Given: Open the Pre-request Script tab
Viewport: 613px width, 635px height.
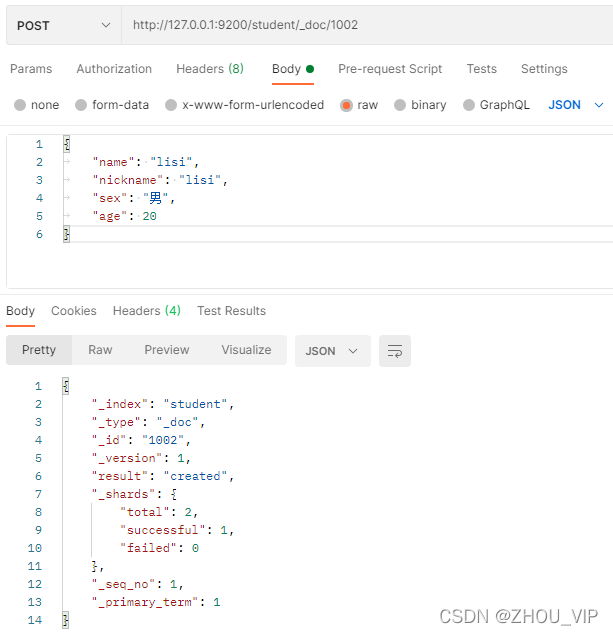Looking at the screenshot, I should [x=390, y=69].
